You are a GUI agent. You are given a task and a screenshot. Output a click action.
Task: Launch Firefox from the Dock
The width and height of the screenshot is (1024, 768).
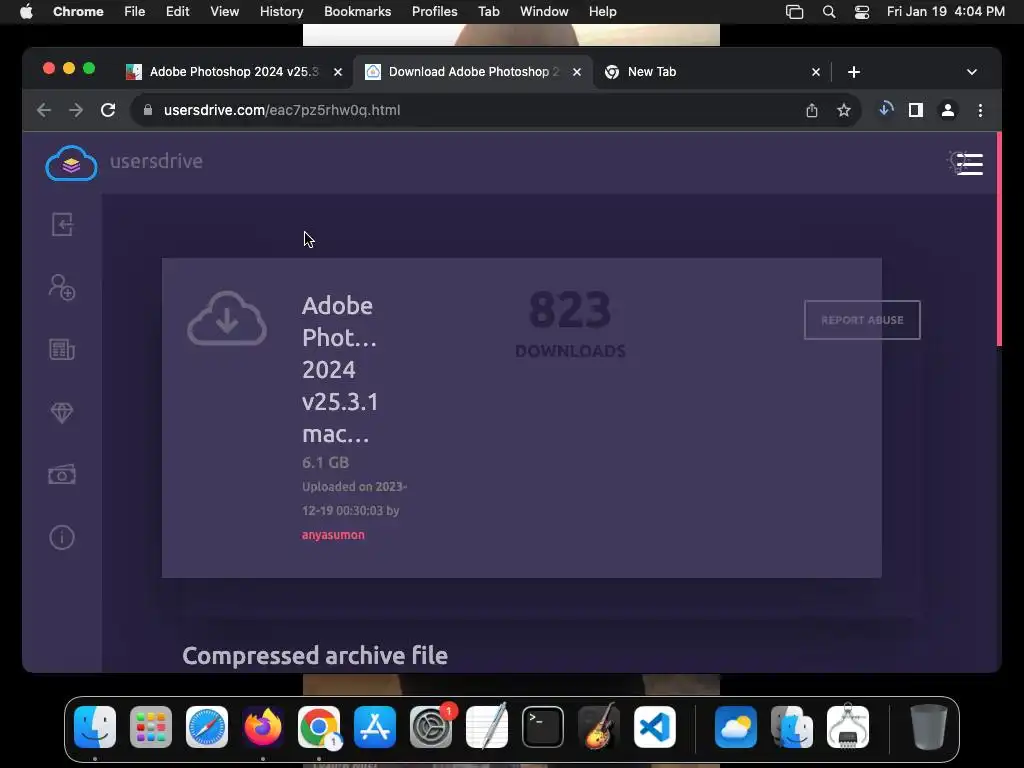263,727
